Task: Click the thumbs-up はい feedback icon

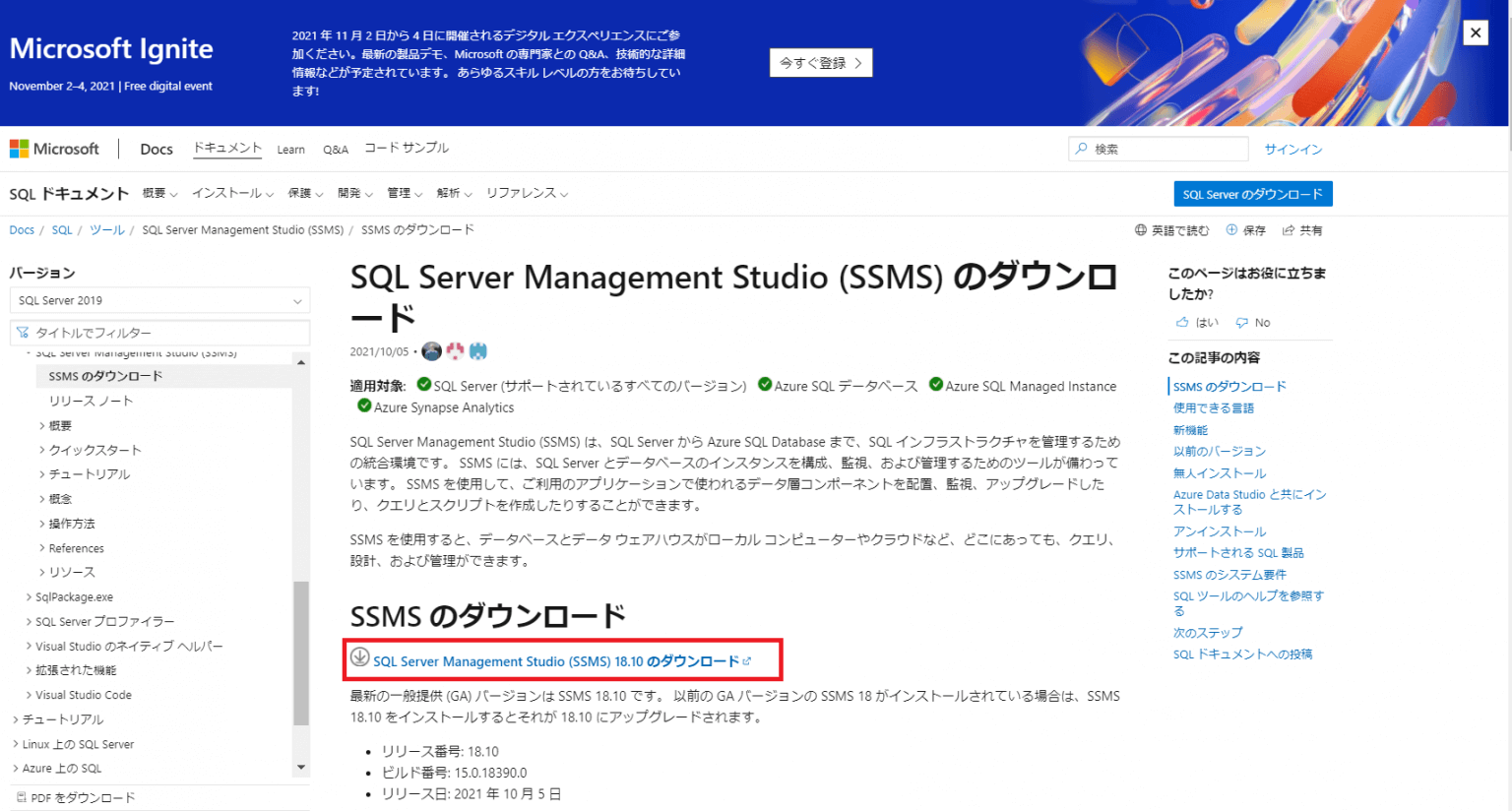Action: (1182, 322)
